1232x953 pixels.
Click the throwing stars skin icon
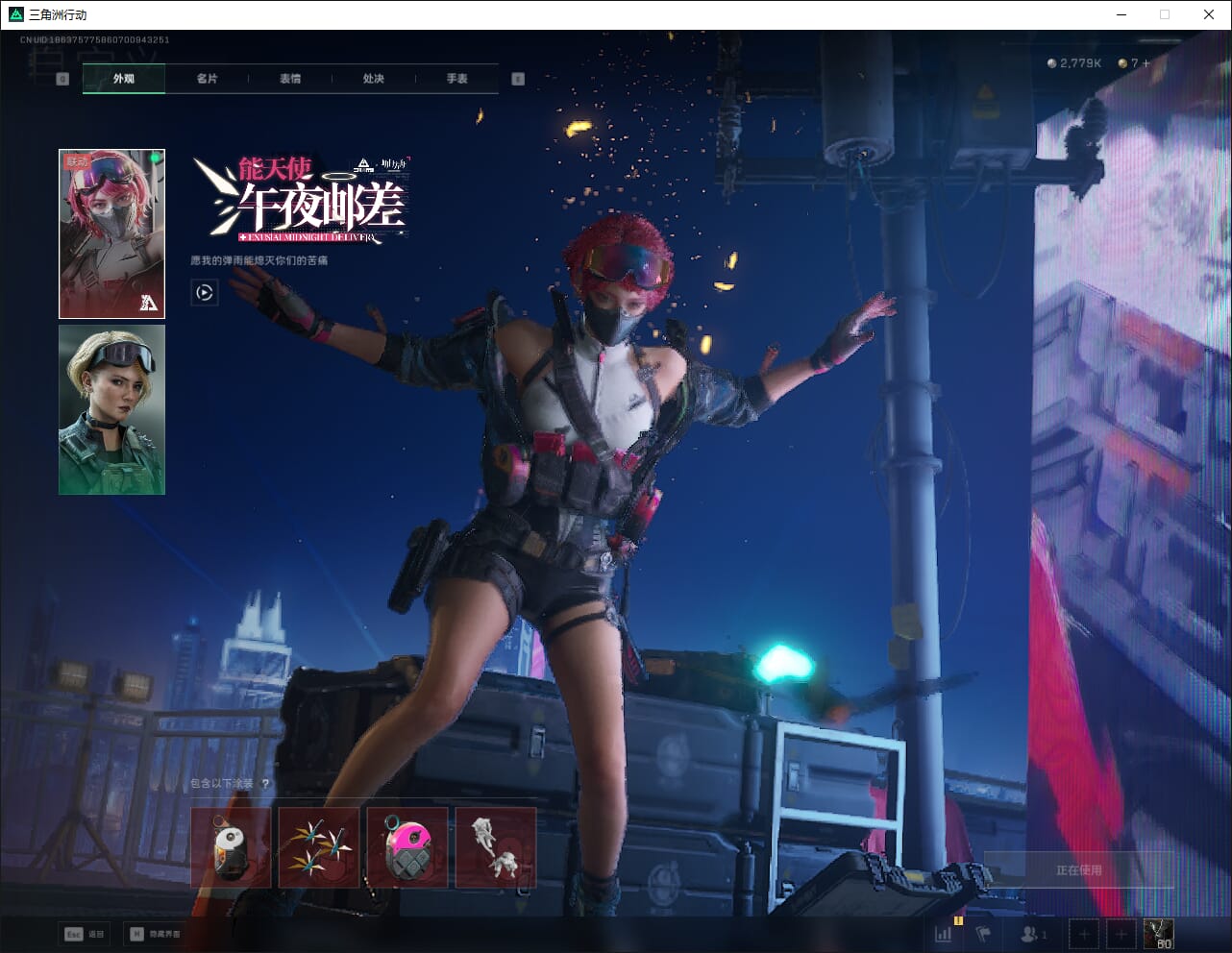(x=319, y=847)
